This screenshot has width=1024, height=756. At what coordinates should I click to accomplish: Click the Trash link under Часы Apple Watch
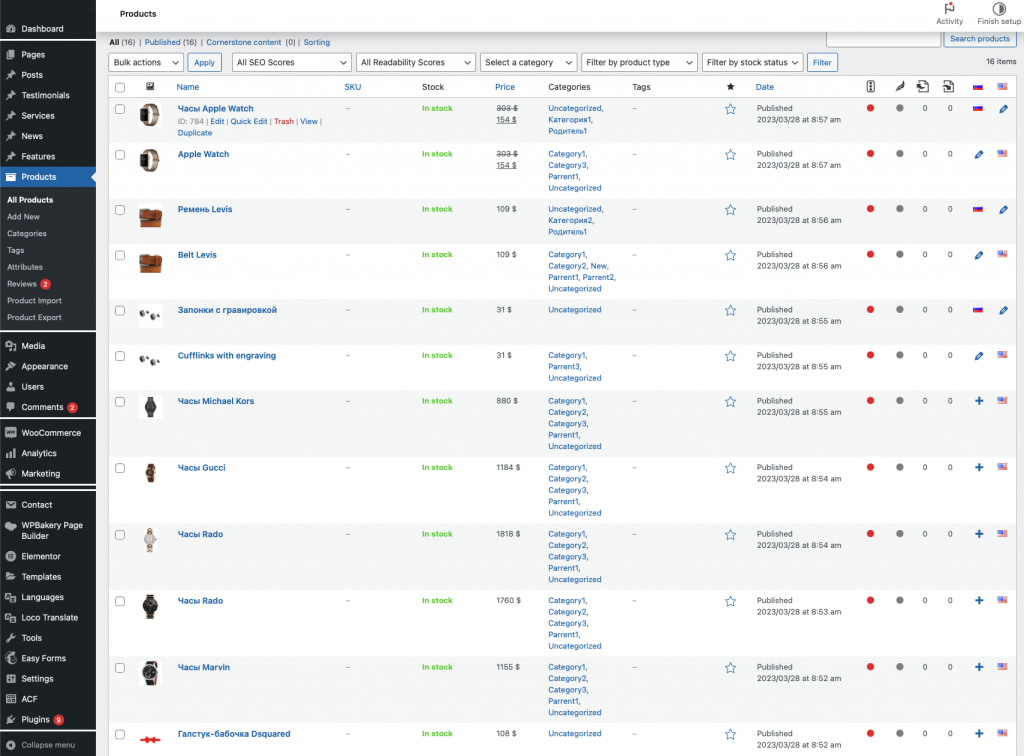[283, 121]
